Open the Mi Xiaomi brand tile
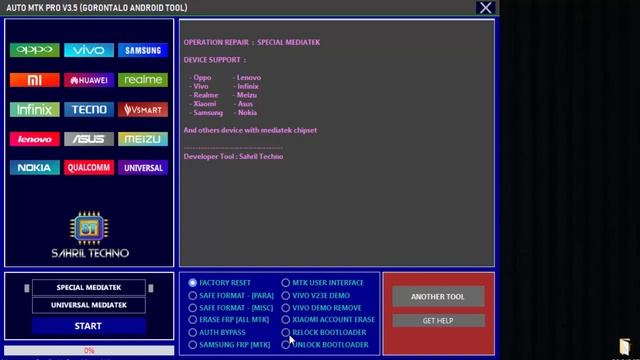Viewport: 640px width, 360px height. coord(35,80)
